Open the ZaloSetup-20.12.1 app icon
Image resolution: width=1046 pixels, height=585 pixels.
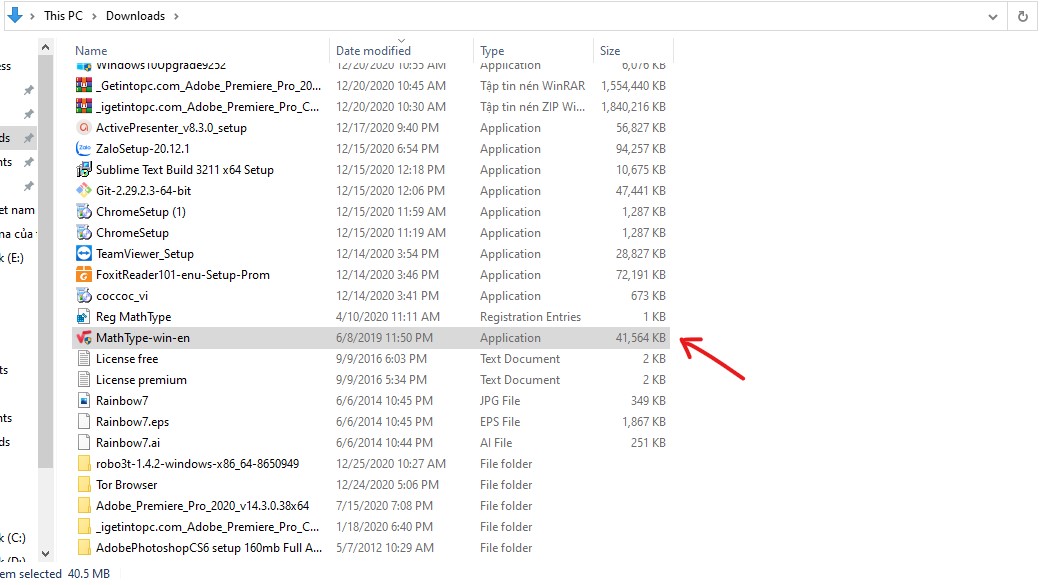pyautogui.click(x=83, y=148)
